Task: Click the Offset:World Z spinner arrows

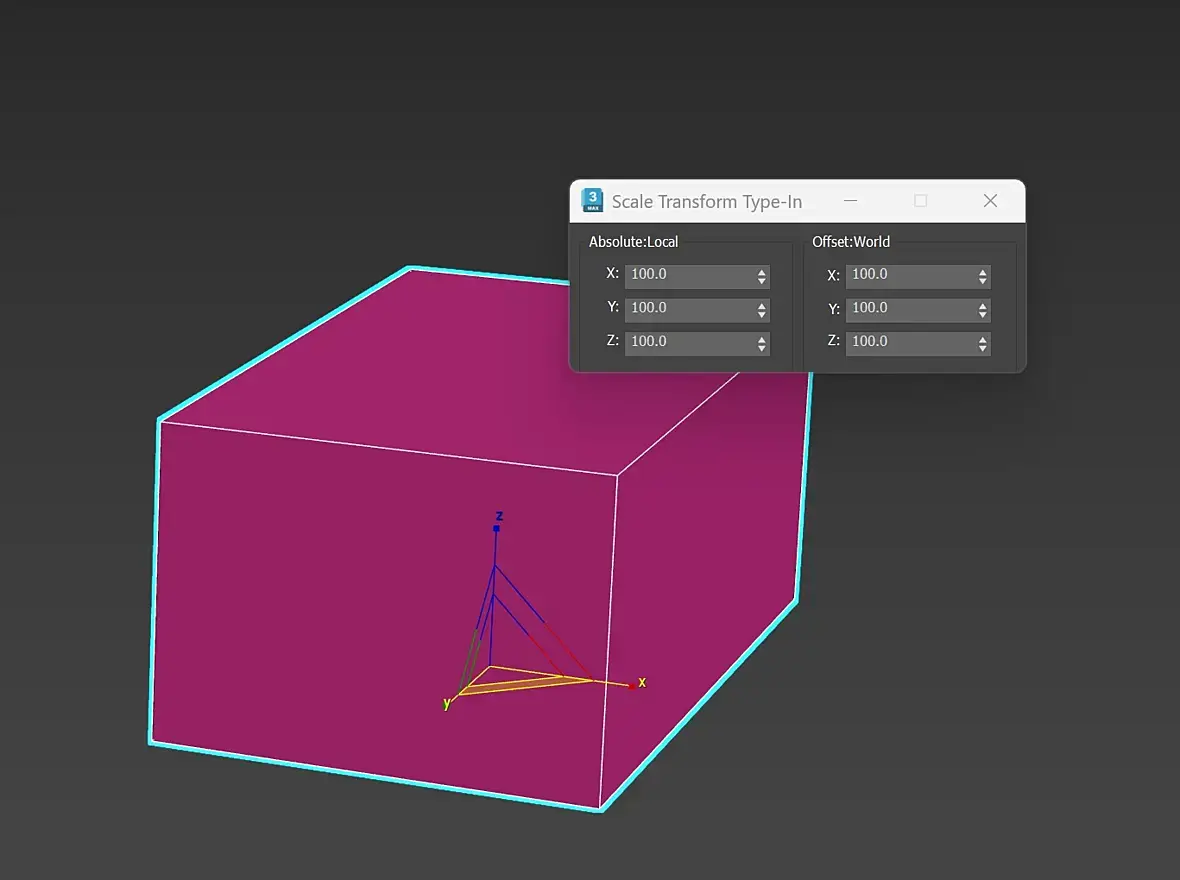Action: tap(983, 343)
